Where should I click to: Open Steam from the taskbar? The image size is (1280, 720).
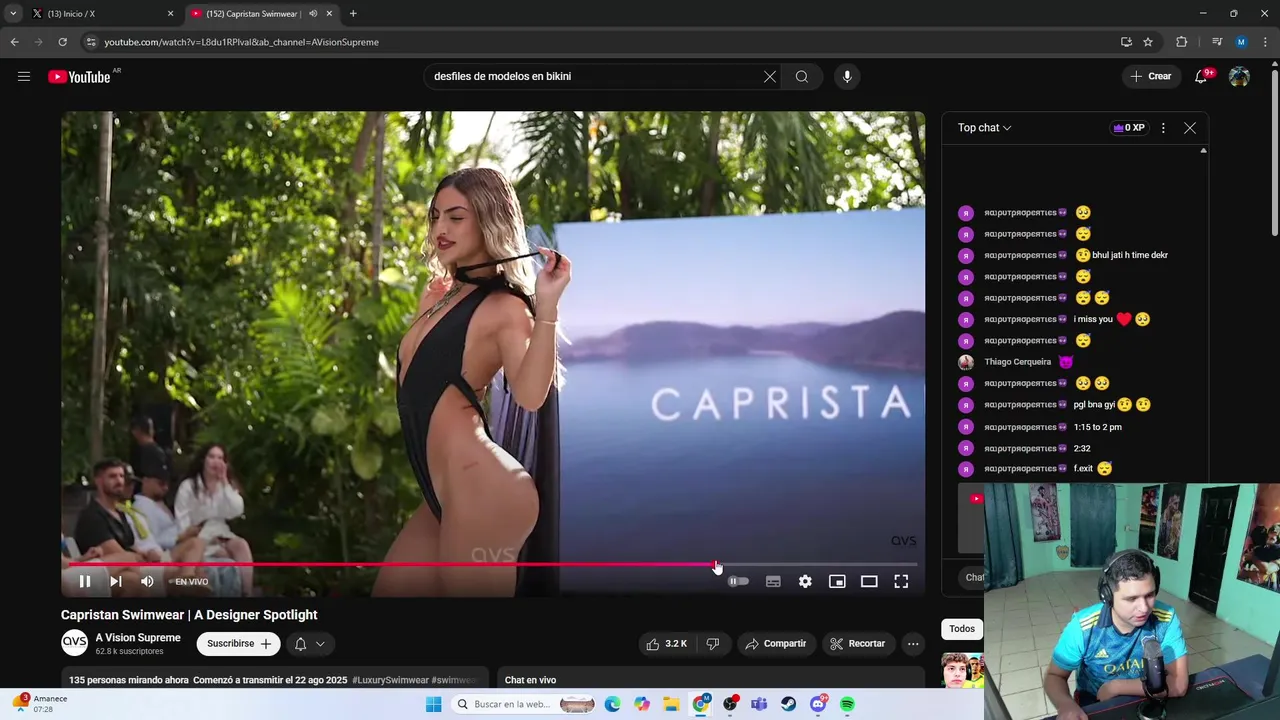click(789, 704)
